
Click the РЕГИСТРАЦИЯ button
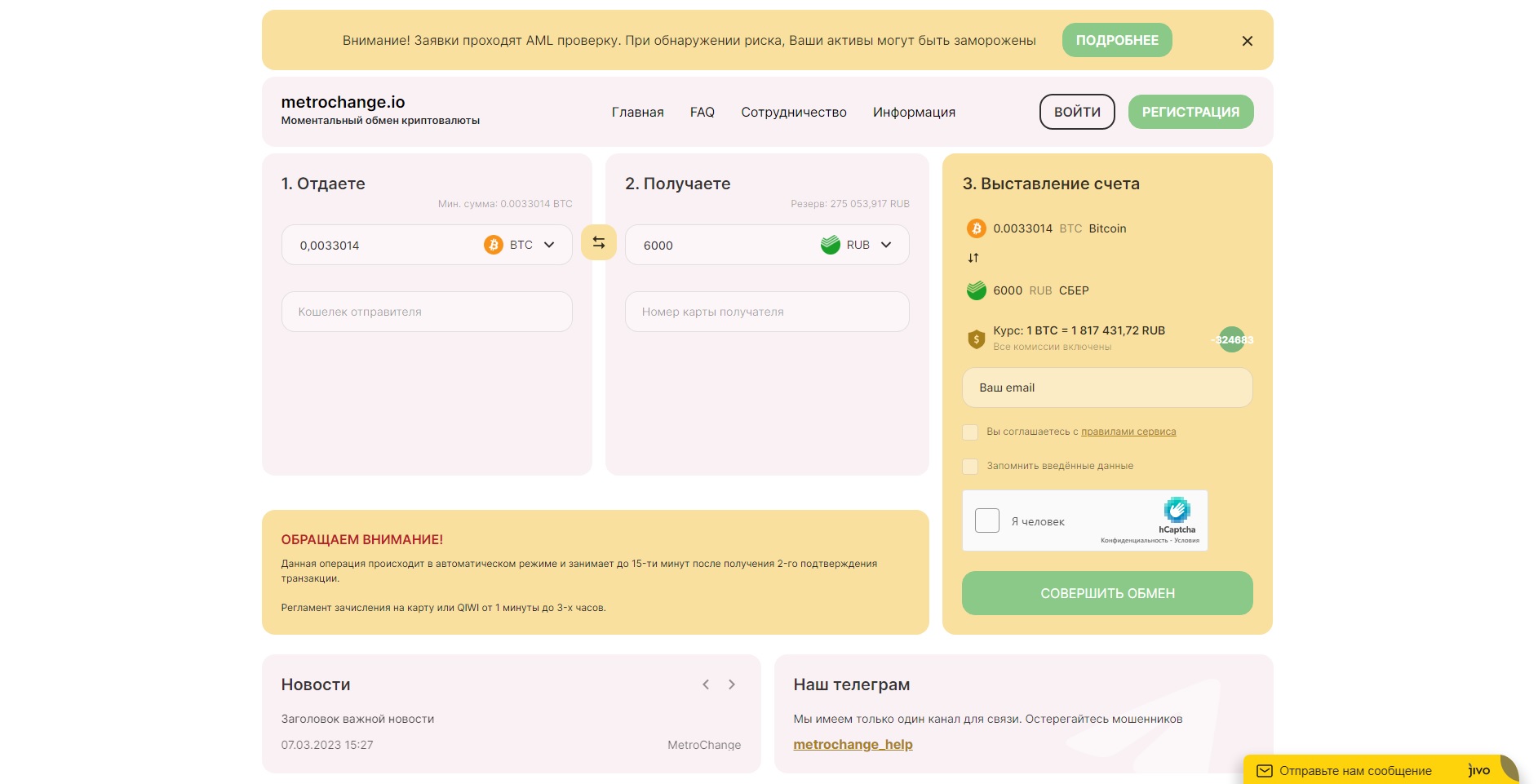pyautogui.click(x=1190, y=112)
